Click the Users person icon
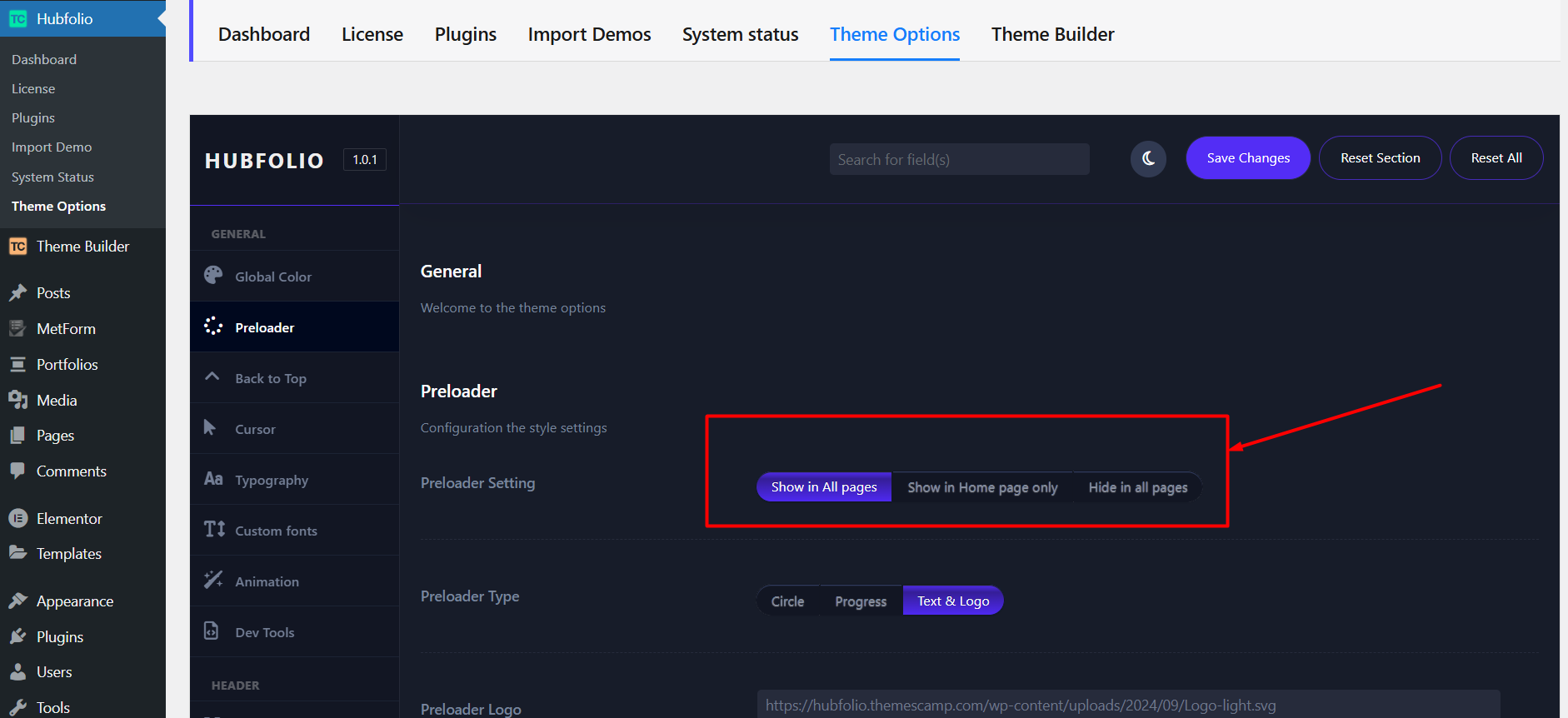Screen dimensions: 1568x718 (x=18, y=672)
